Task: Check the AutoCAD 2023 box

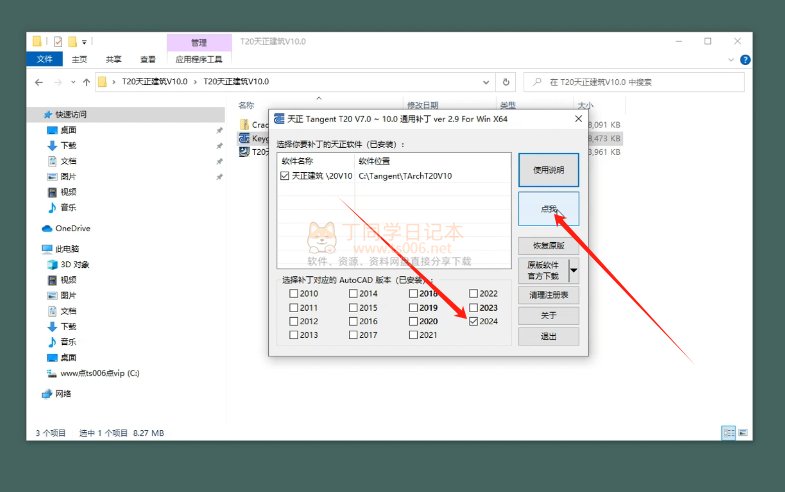Action: pyautogui.click(x=473, y=308)
